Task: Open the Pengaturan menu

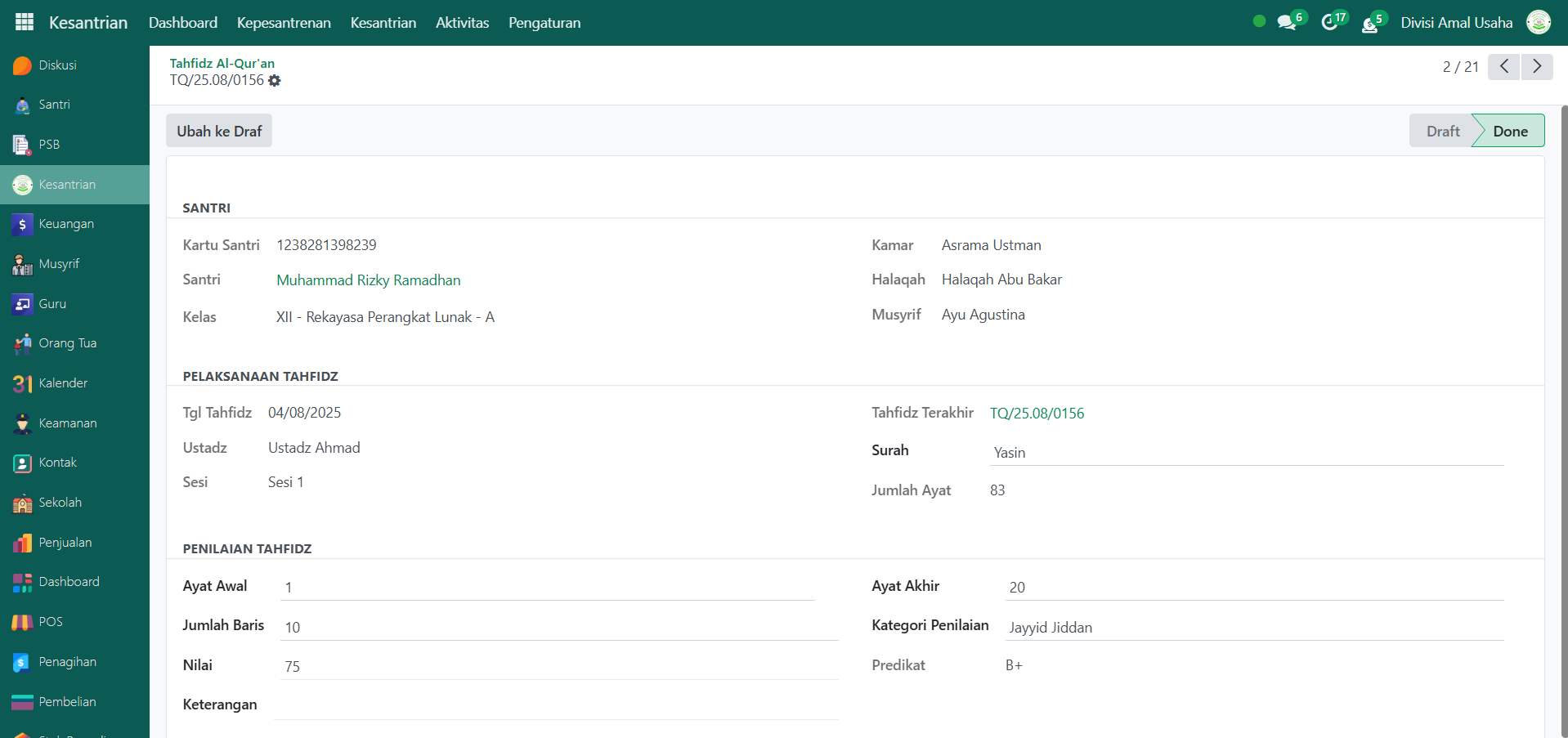Action: pyautogui.click(x=544, y=23)
